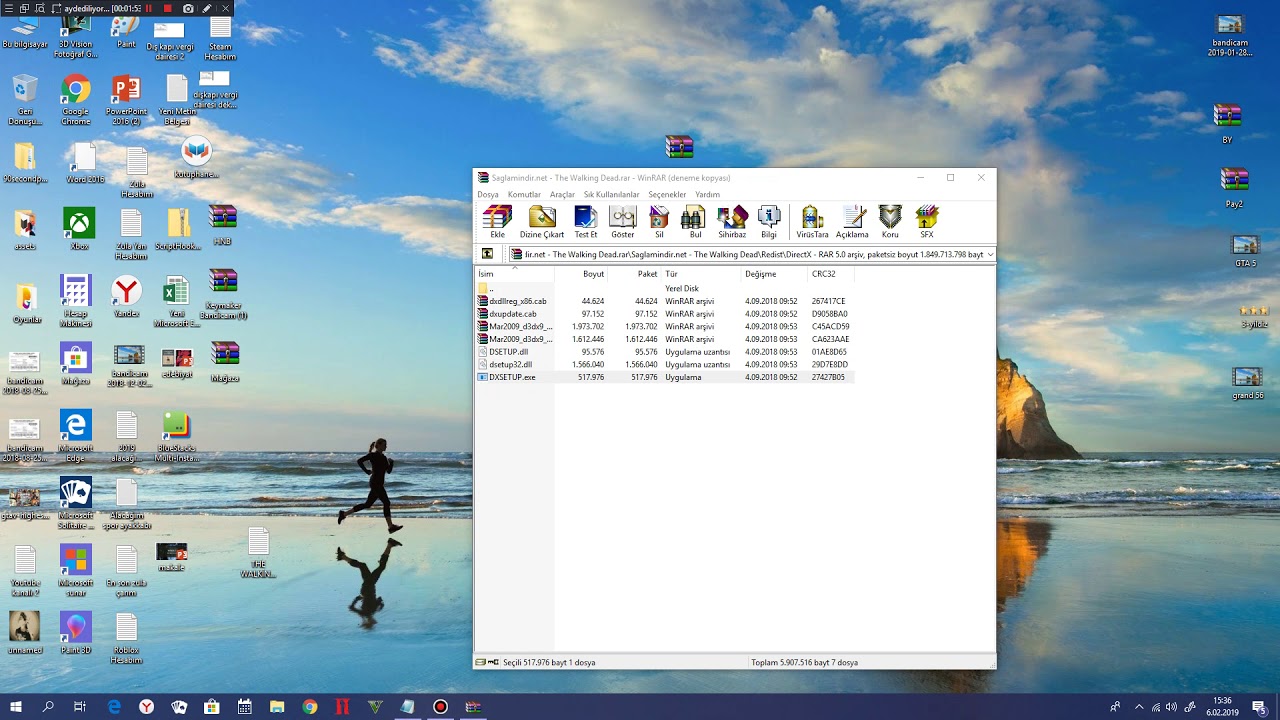1280x720 pixels.
Task: Click the taskbar search magnifier icon
Action: pos(48,706)
